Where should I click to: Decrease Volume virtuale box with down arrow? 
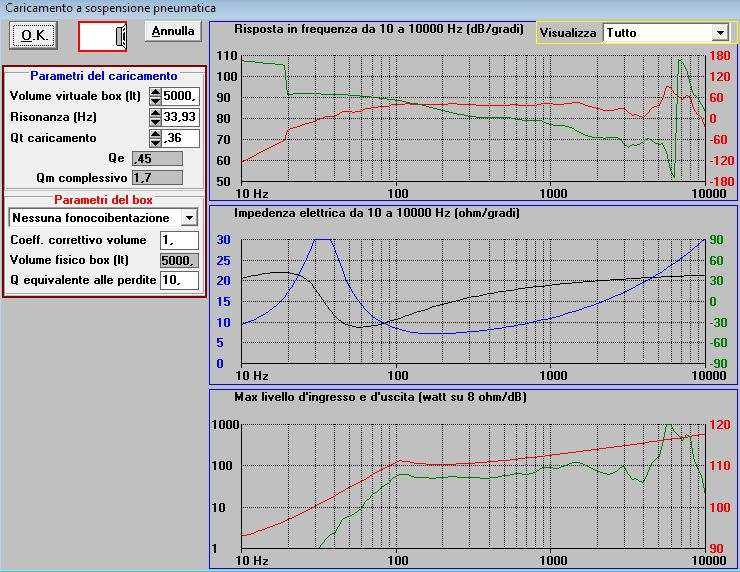pyautogui.click(x=155, y=101)
